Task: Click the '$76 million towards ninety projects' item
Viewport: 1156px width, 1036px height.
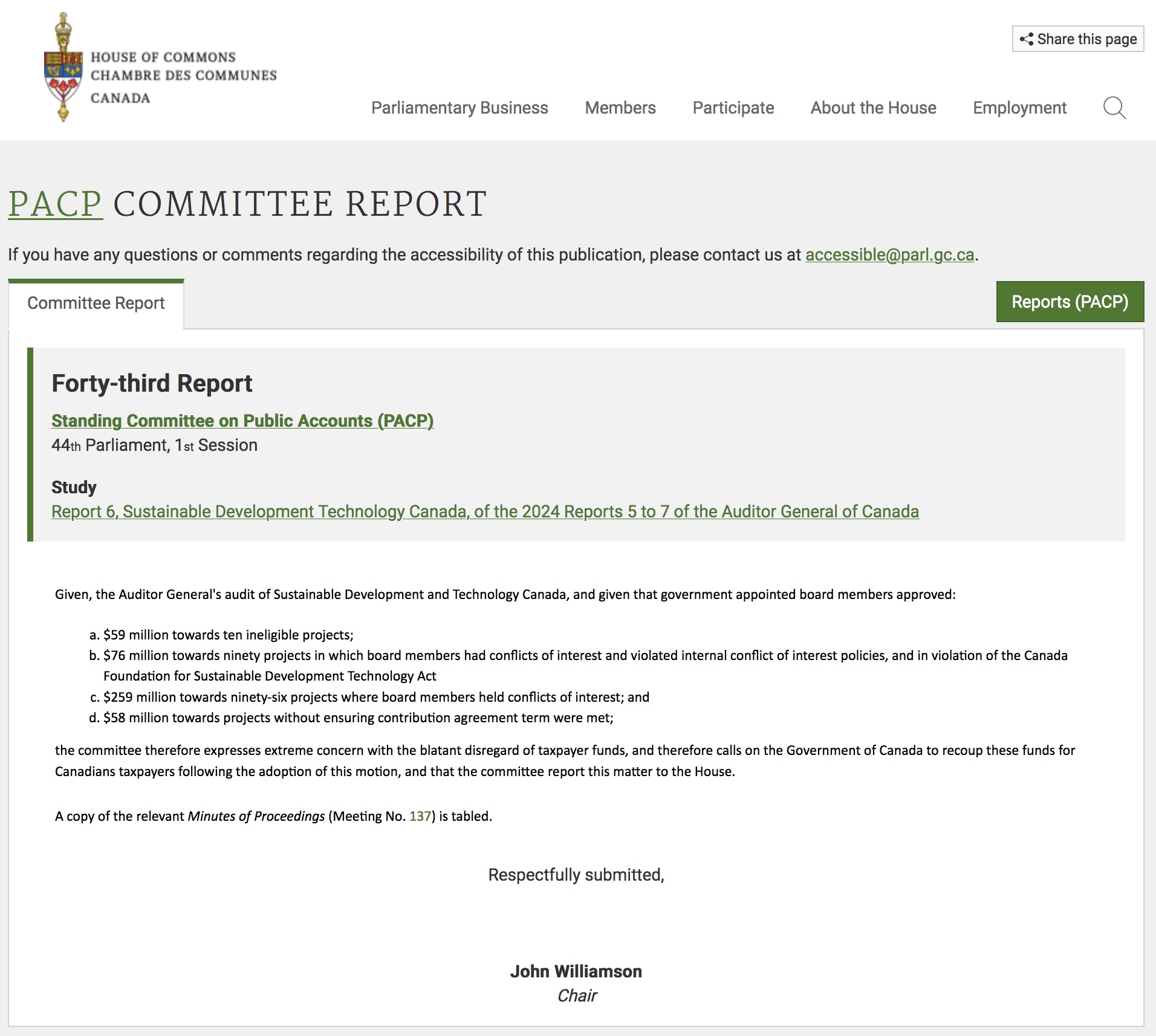Action: 585,665
